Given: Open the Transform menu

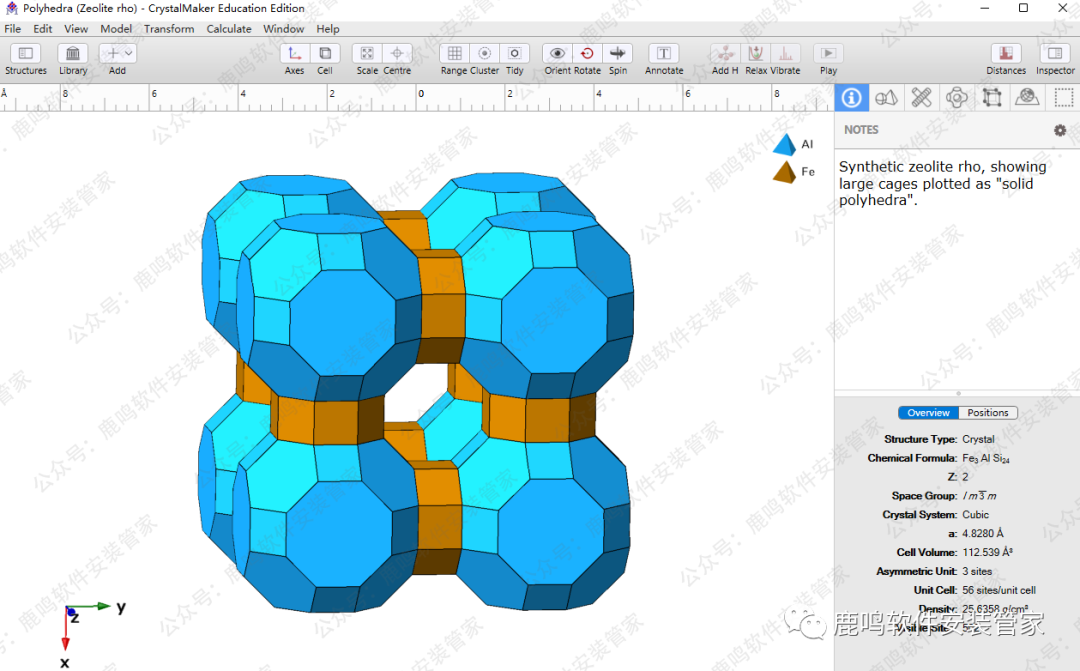Looking at the screenshot, I should click(169, 29).
